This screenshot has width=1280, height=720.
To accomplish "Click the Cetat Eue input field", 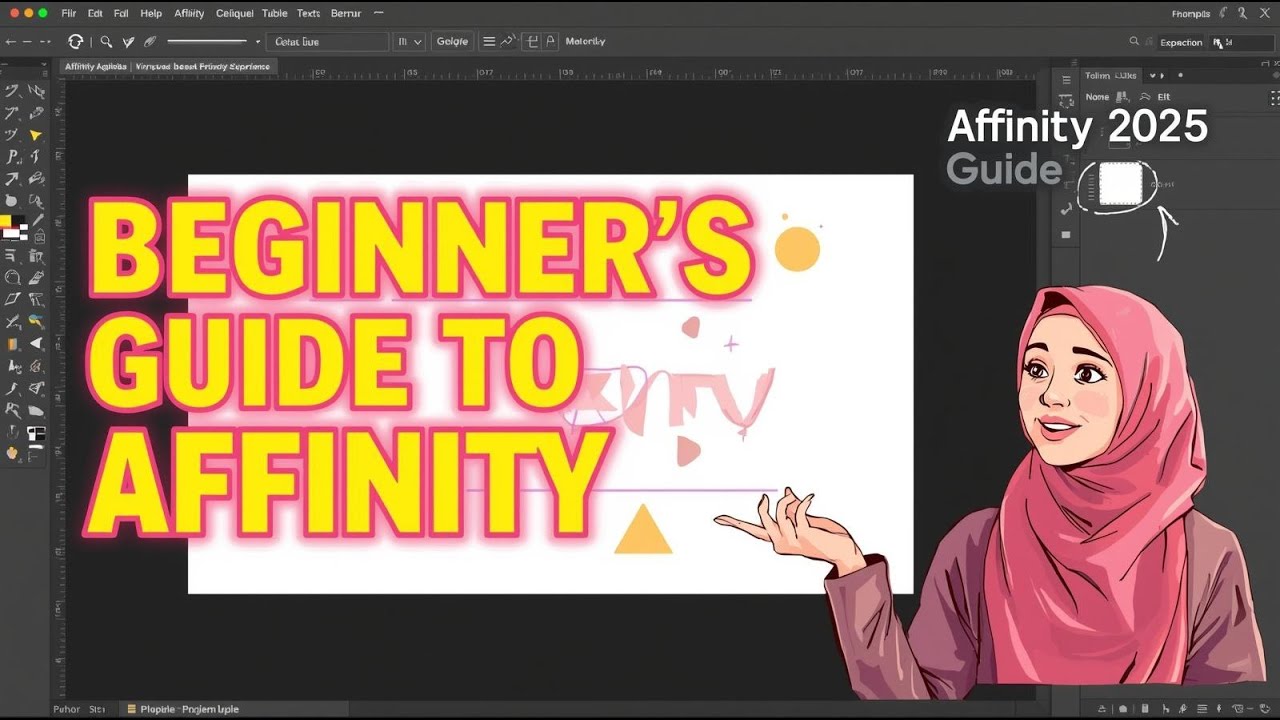I will pos(327,42).
